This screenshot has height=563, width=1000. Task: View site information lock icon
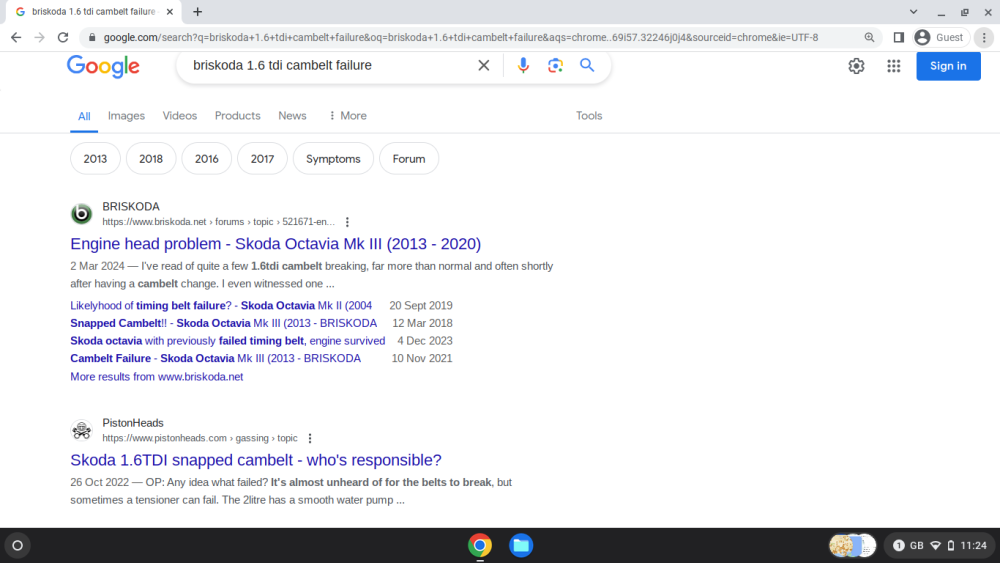pos(92,38)
